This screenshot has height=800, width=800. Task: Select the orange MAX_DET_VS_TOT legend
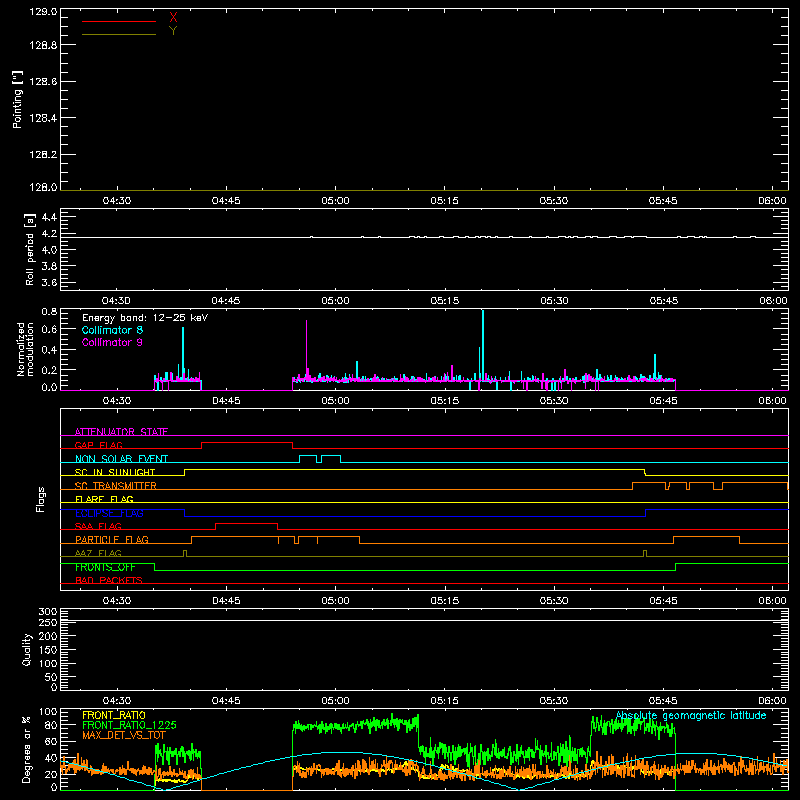(x=124, y=735)
